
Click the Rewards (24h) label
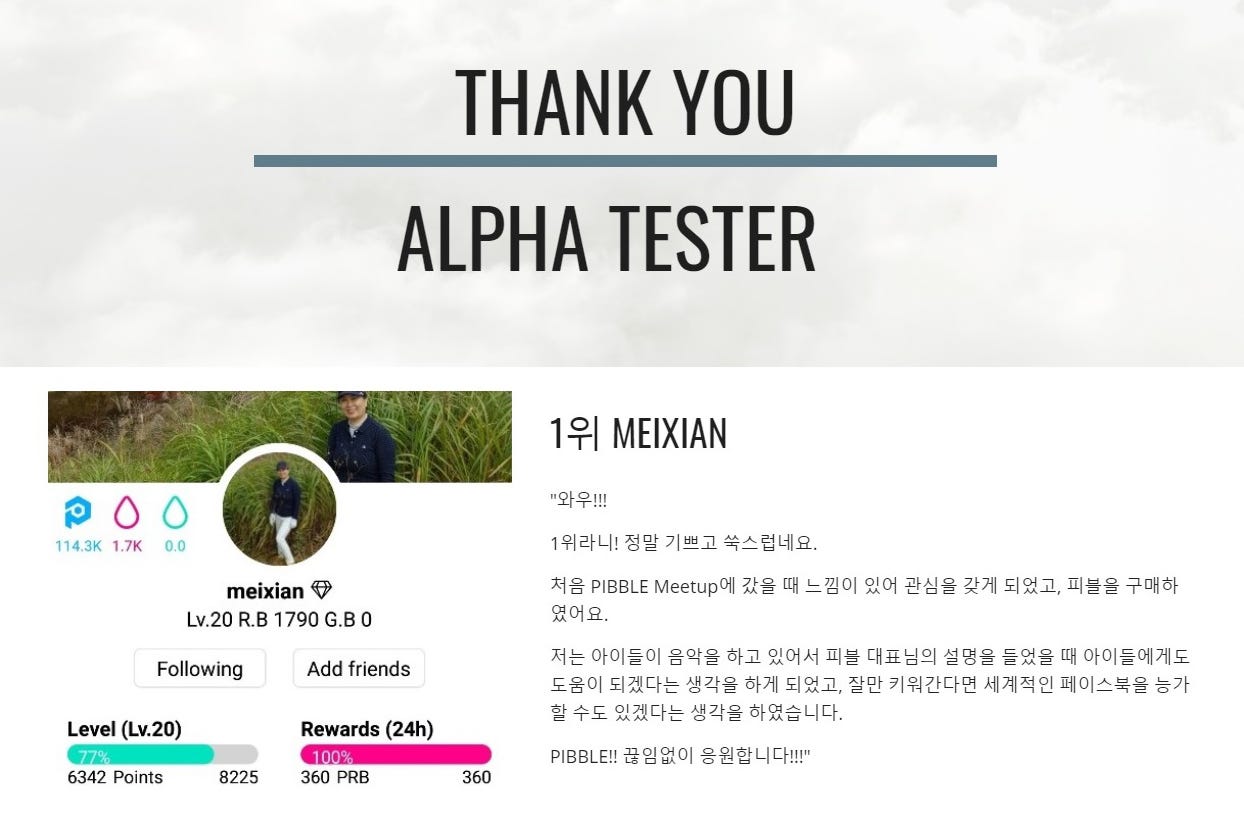367,729
